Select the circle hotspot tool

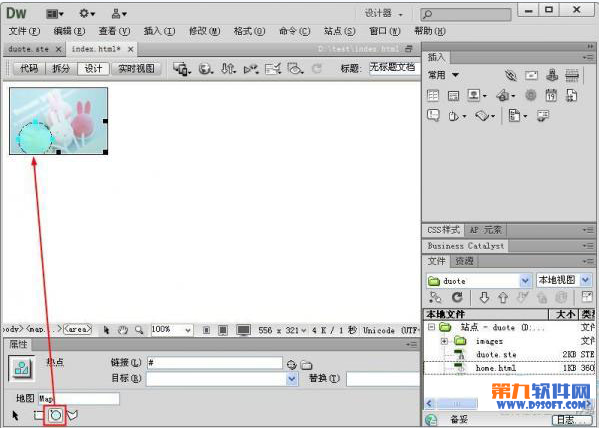coord(56,415)
